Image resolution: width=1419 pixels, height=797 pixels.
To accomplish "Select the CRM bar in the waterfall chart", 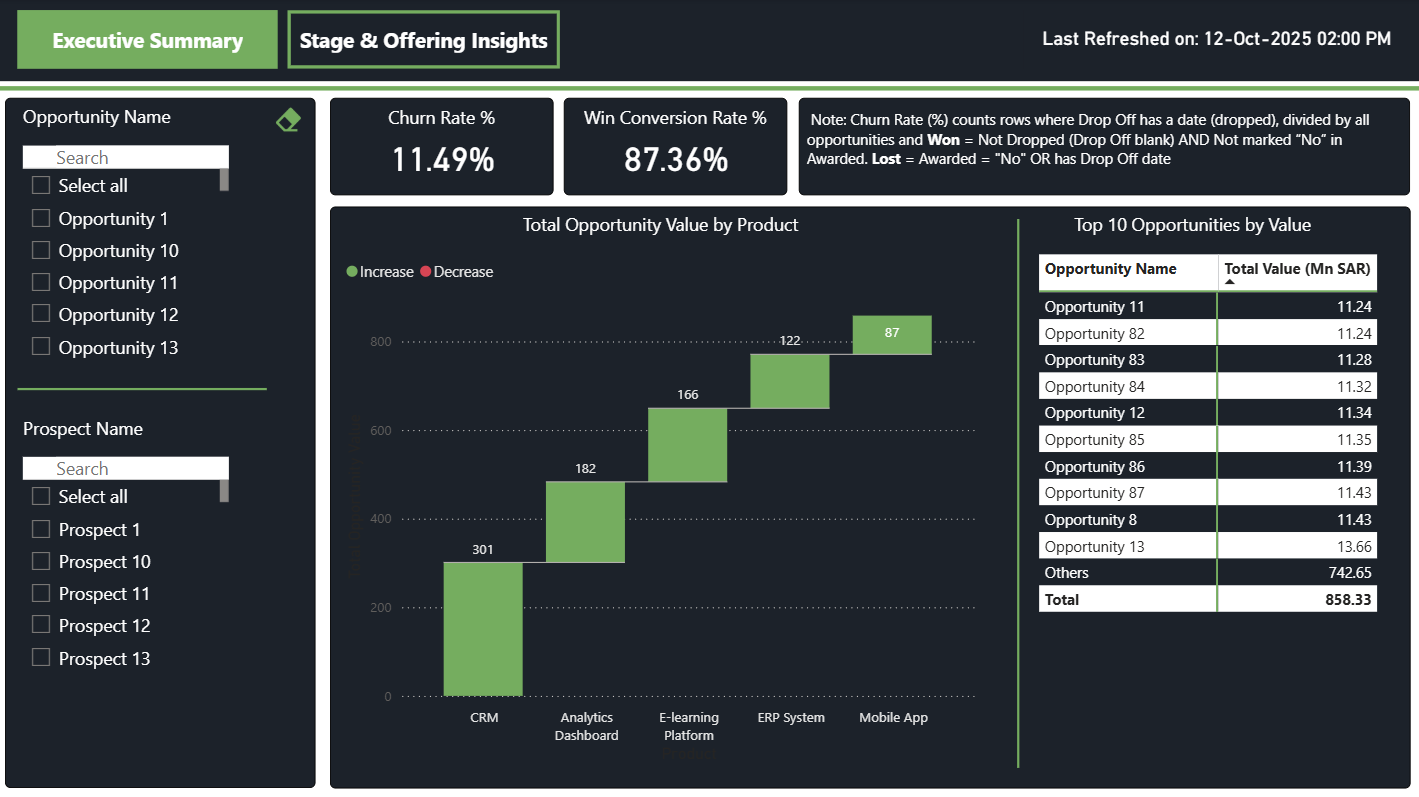I will (483, 630).
